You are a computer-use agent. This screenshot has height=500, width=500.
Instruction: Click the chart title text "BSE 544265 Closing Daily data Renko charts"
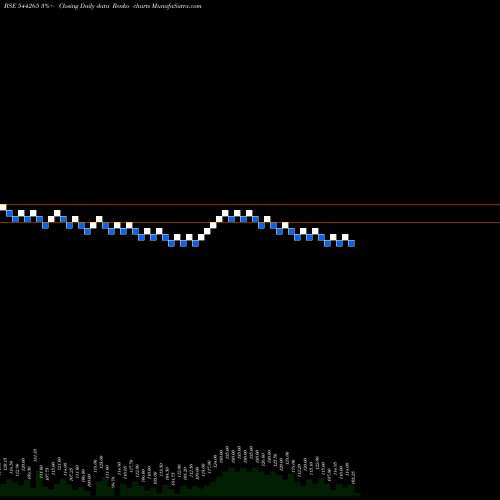pyautogui.click(x=103, y=6)
